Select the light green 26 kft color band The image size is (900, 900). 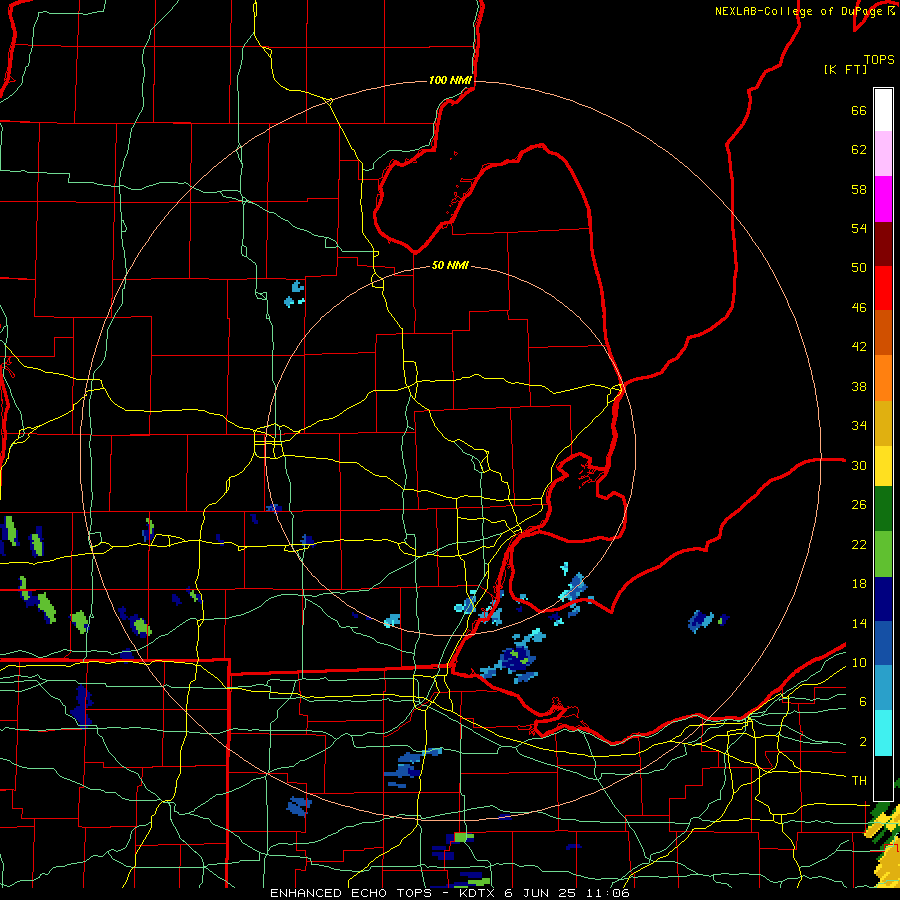click(x=883, y=554)
